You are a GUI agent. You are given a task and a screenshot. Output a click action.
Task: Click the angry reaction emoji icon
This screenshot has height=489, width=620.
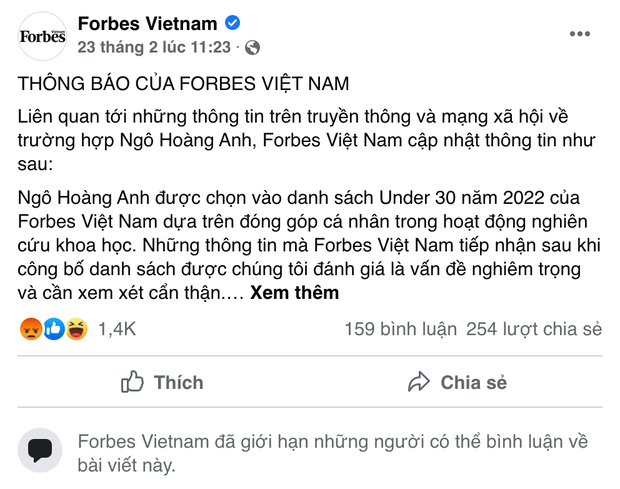[x=31, y=328]
